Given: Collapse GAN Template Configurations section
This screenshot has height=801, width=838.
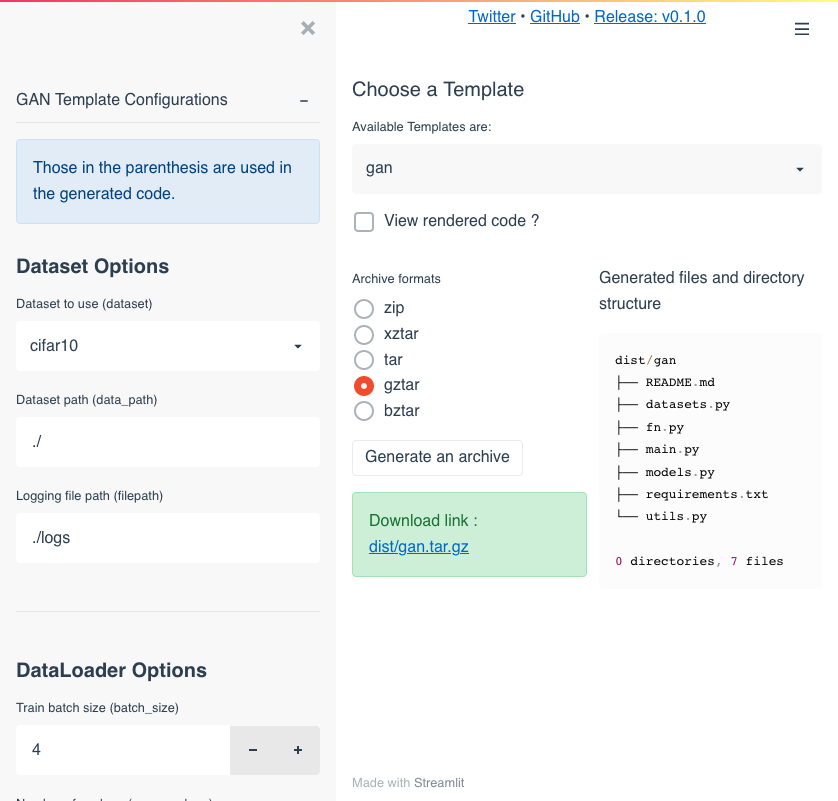Looking at the screenshot, I should coord(304,100).
